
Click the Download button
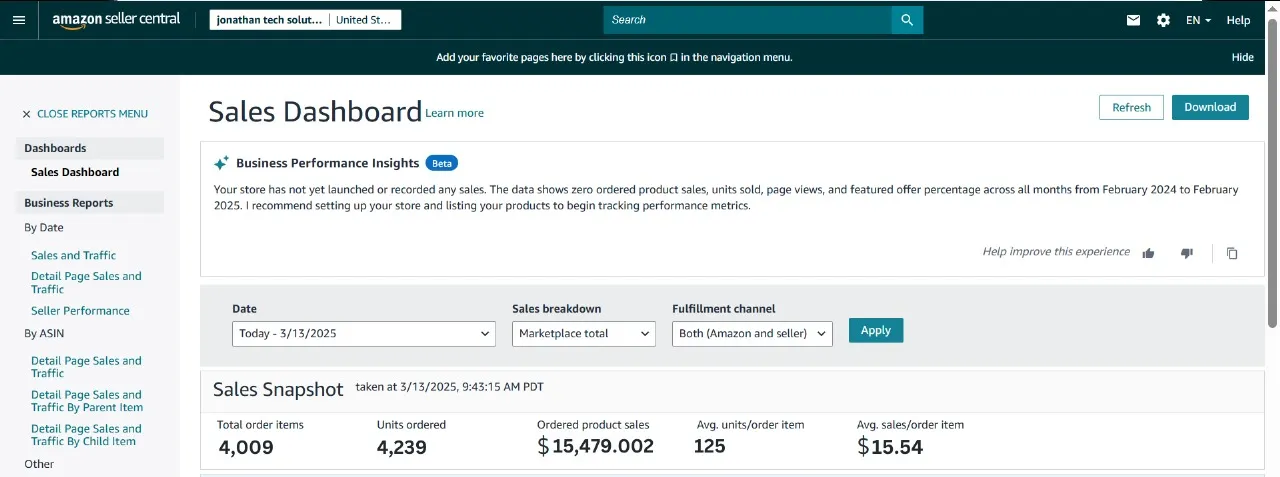click(1210, 107)
